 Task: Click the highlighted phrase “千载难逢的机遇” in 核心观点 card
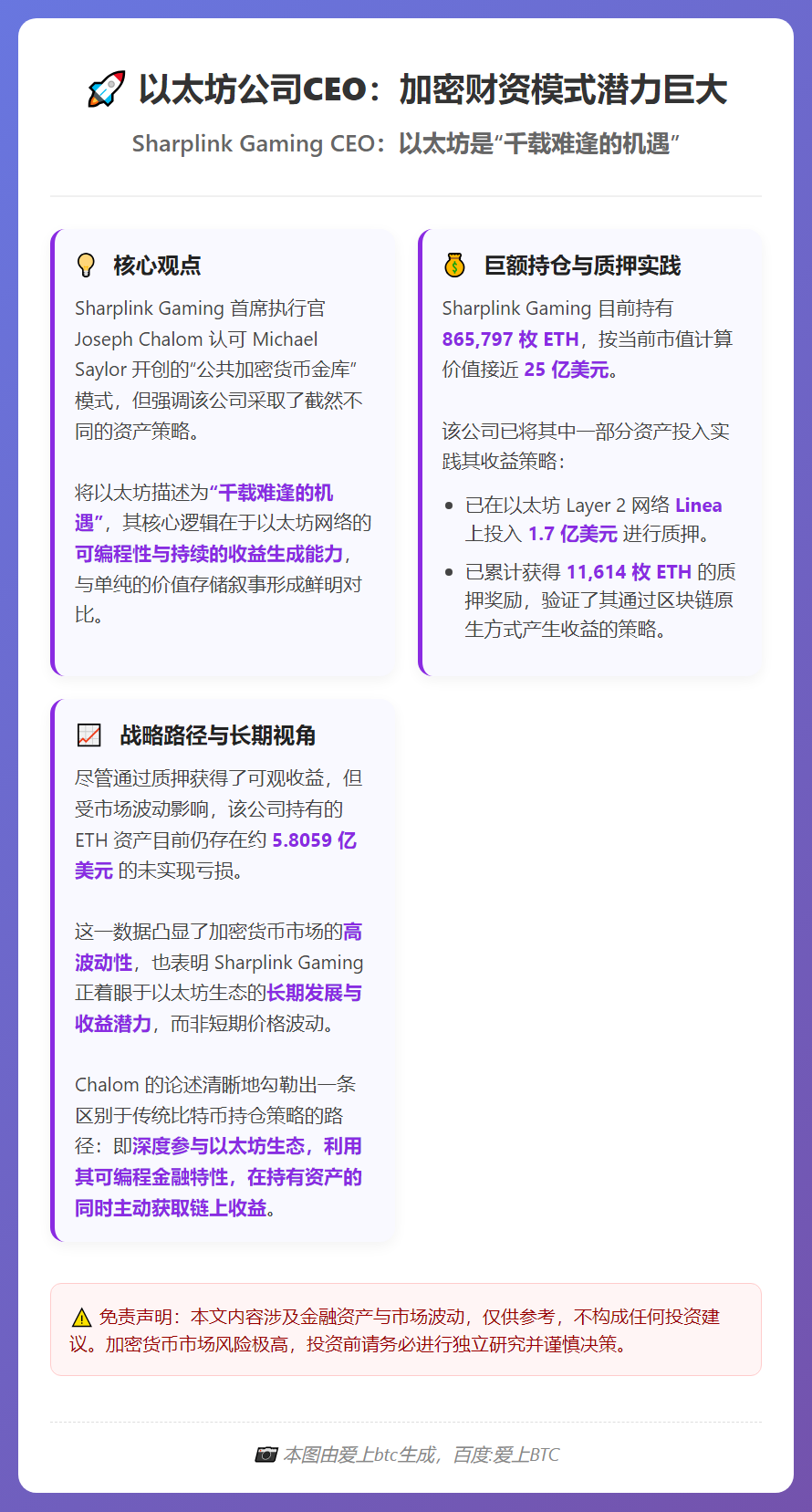204,507
